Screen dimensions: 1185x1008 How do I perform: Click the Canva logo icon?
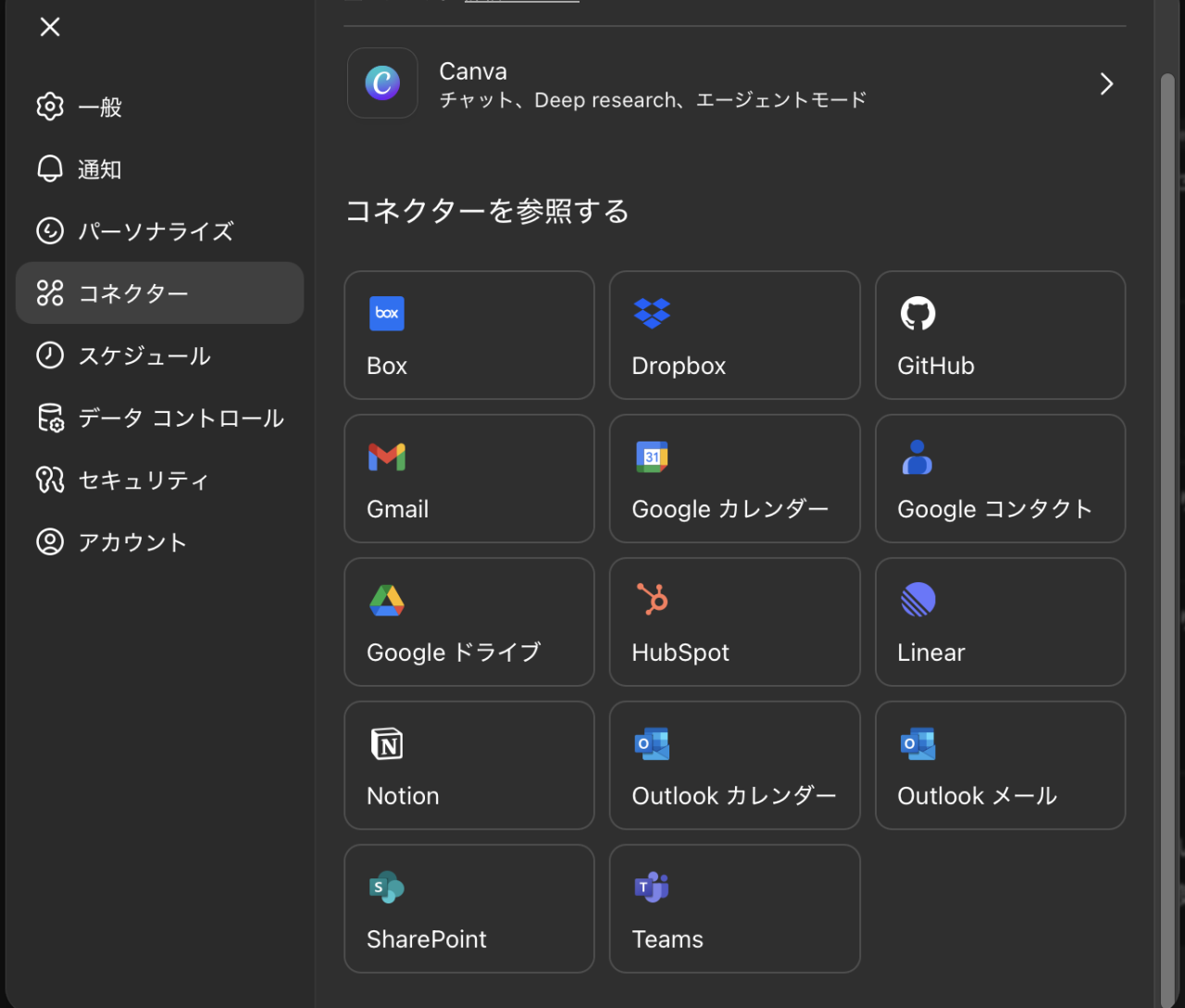[382, 83]
